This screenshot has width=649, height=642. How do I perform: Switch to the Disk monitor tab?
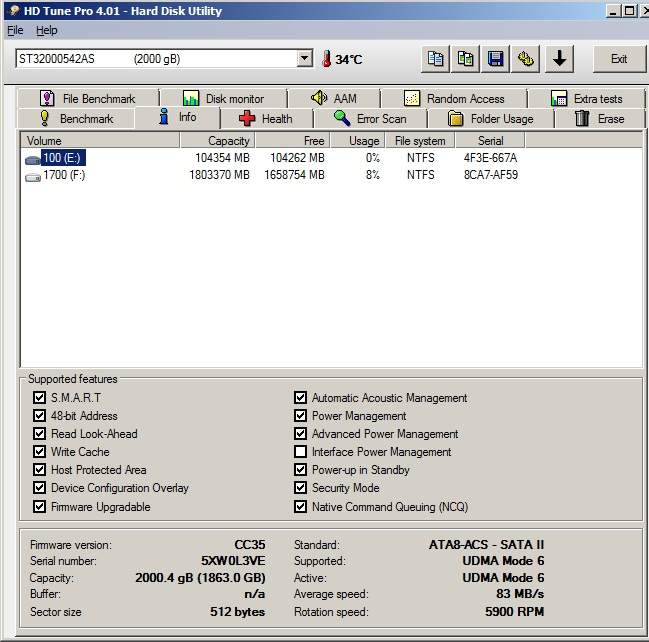[224, 99]
